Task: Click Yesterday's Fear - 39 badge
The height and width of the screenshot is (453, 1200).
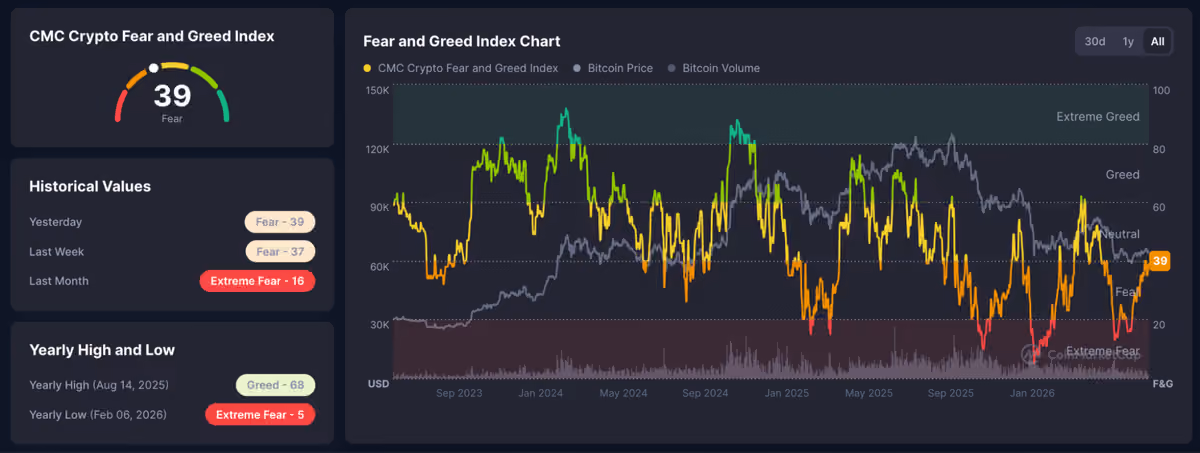Action: 280,222
